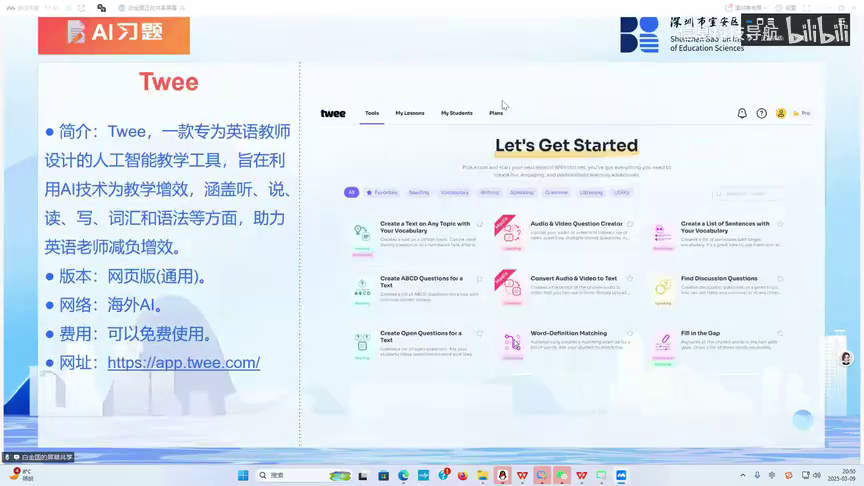
Task: Select the Favorites filter chip
Action: (382, 192)
